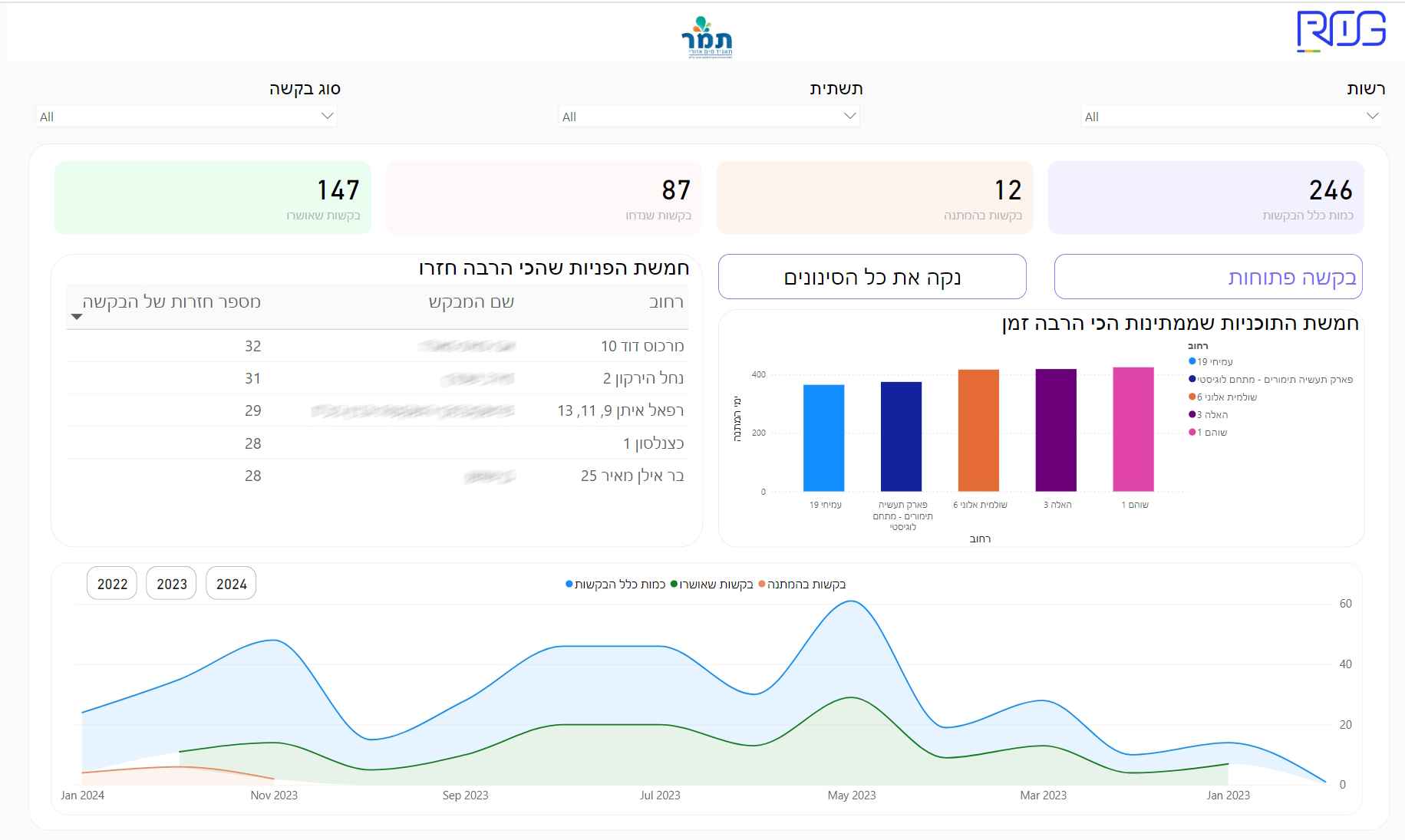This screenshot has width=1405, height=840.
Task: Click the value 31 in the repeats column
Action: (x=253, y=378)
